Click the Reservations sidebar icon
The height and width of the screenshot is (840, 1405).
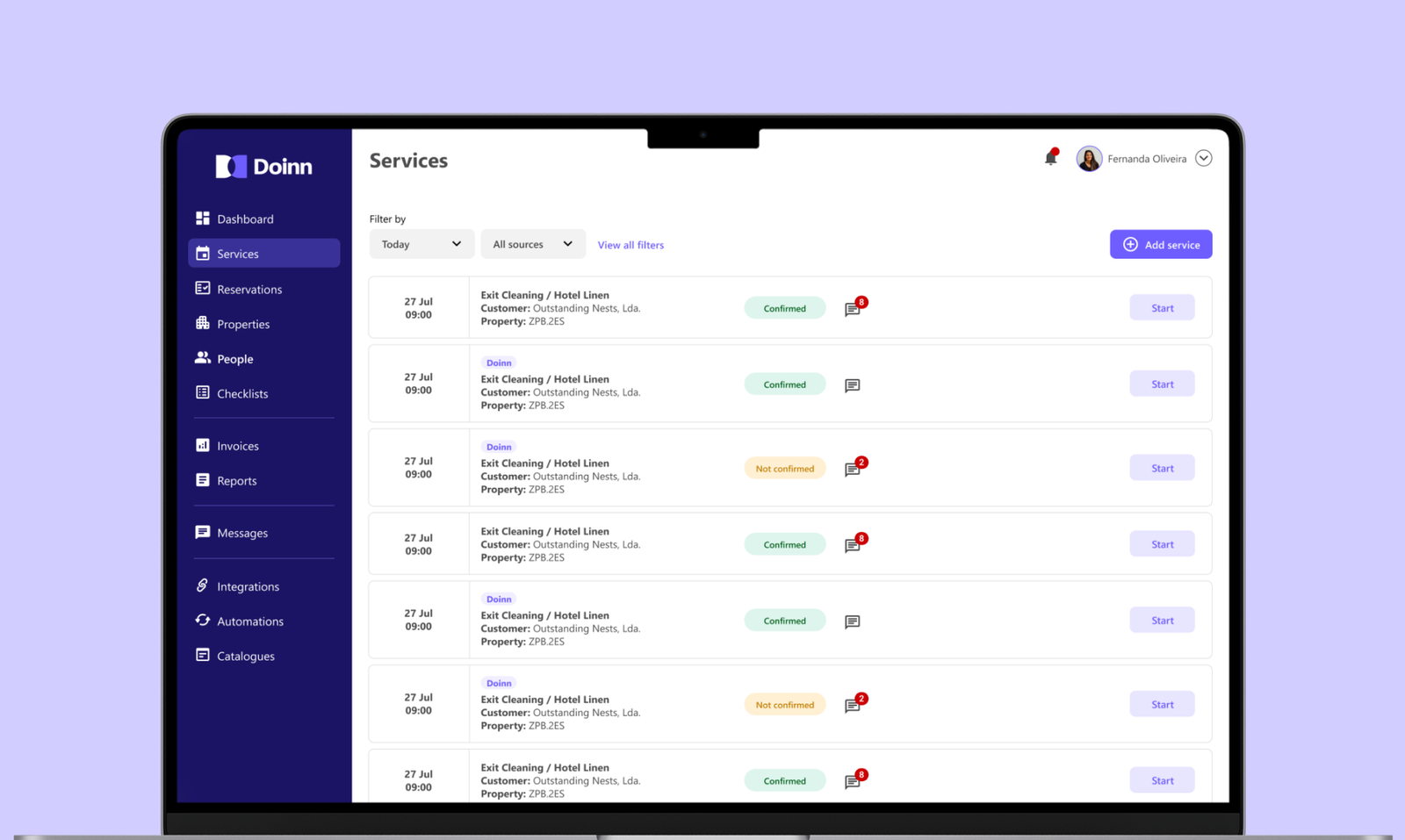203,288
